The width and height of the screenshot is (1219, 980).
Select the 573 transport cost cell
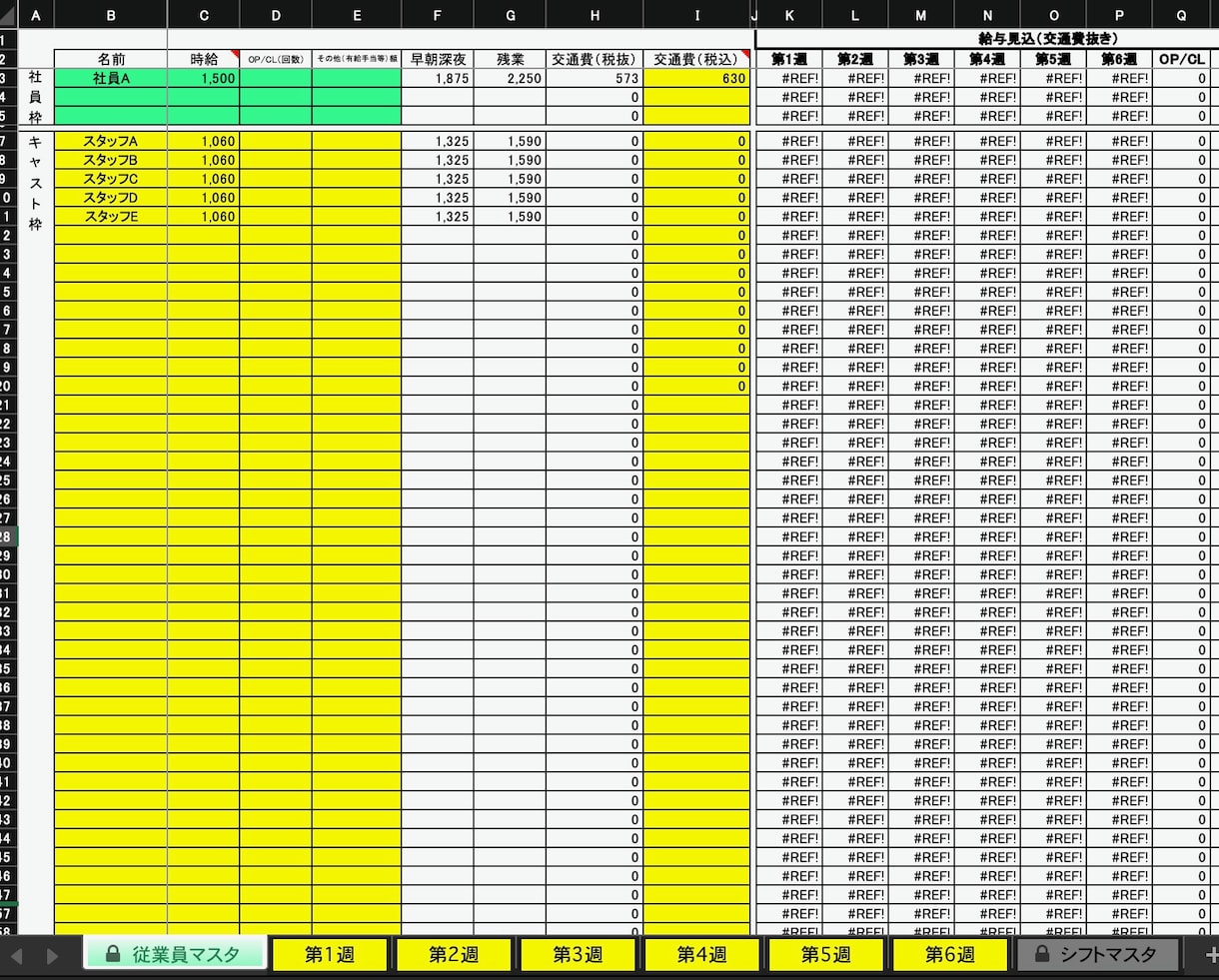(595, 78)
